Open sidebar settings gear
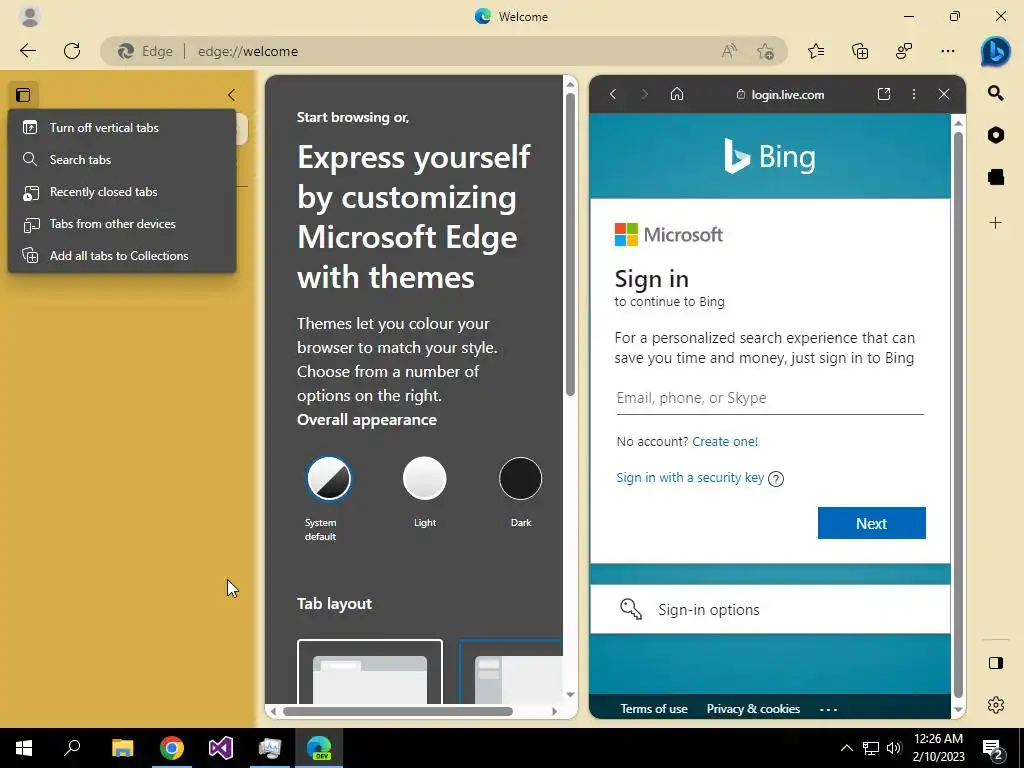Screen dimensions: 1024x768 tap(995, 705)
